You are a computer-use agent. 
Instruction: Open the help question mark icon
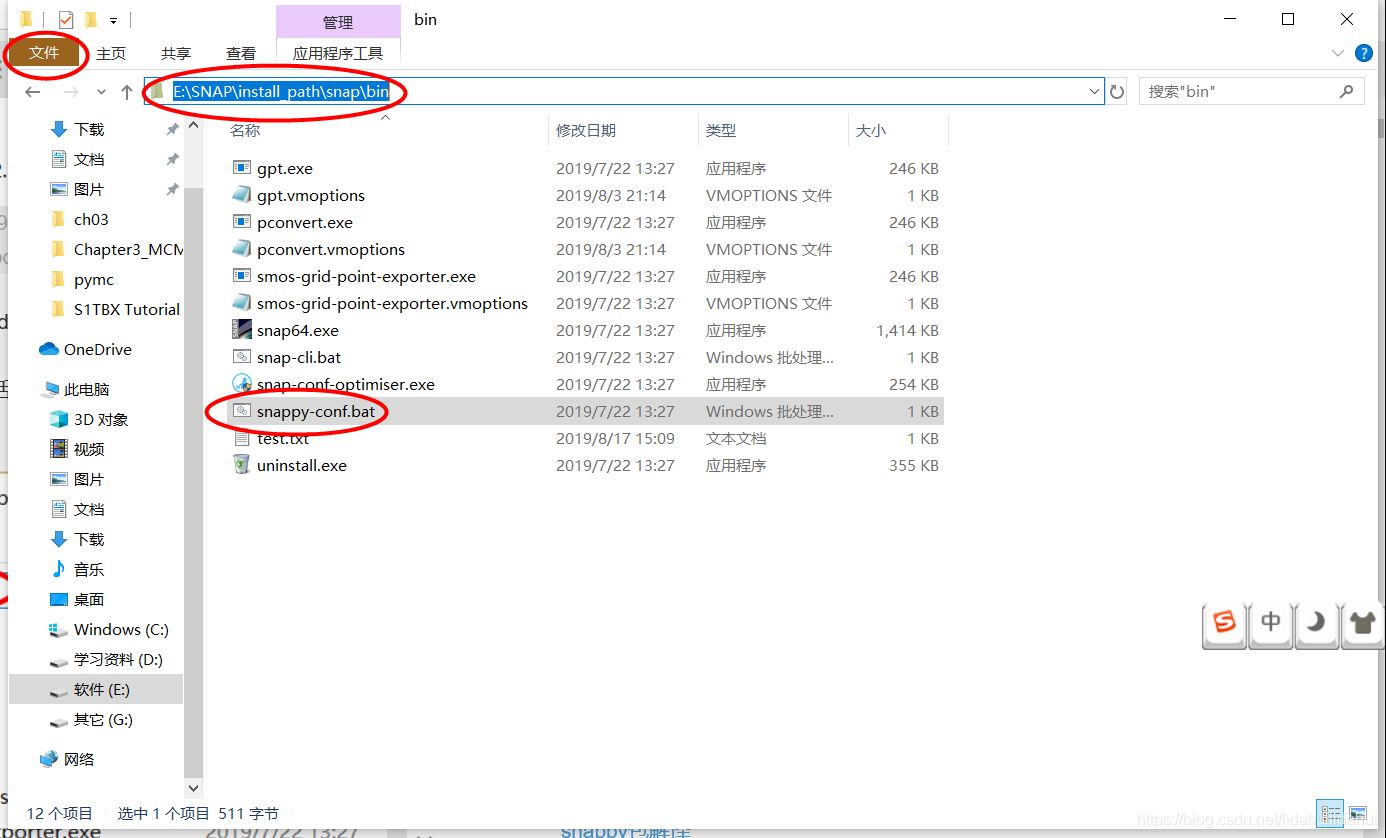click(x=1363, y=53)
